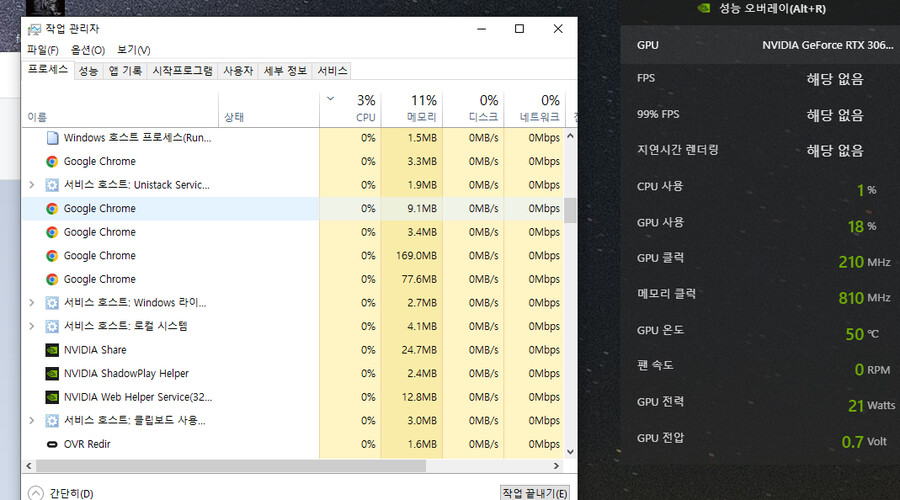Click the Chrome icon on the 9.1MB row
Image resolution: width=900 pixels, height=500 pixels.
coord(52,208)
